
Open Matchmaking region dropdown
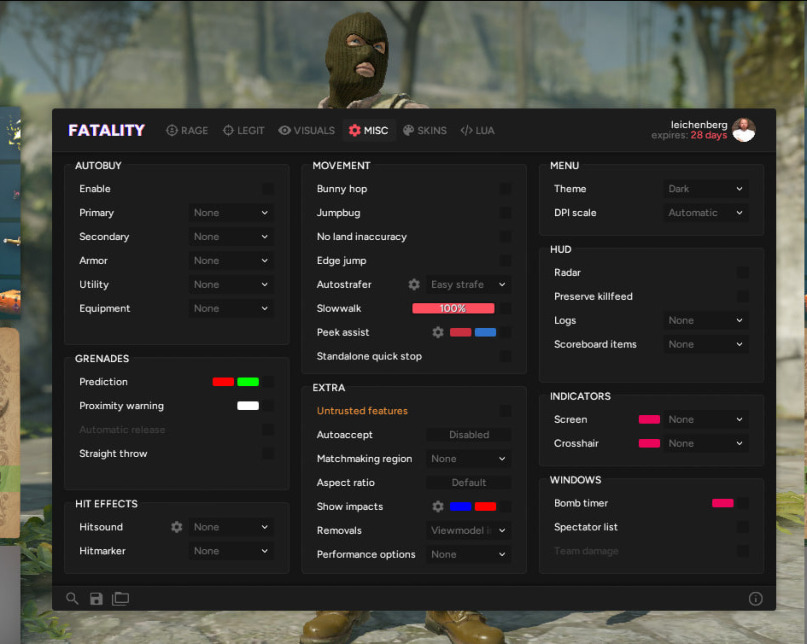469,459
